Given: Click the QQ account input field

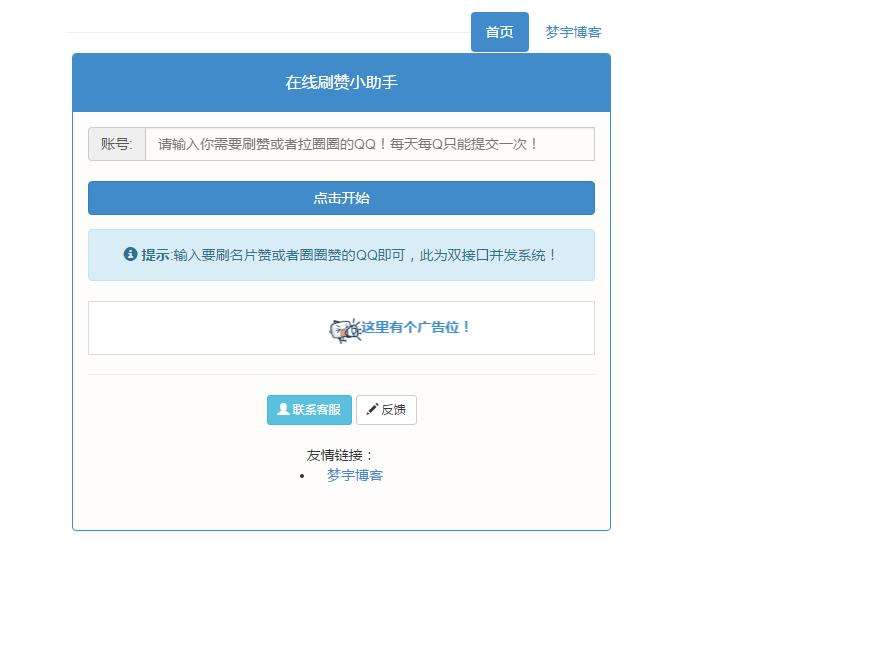Looking at the screenshot, I should [x=369, y=144].
